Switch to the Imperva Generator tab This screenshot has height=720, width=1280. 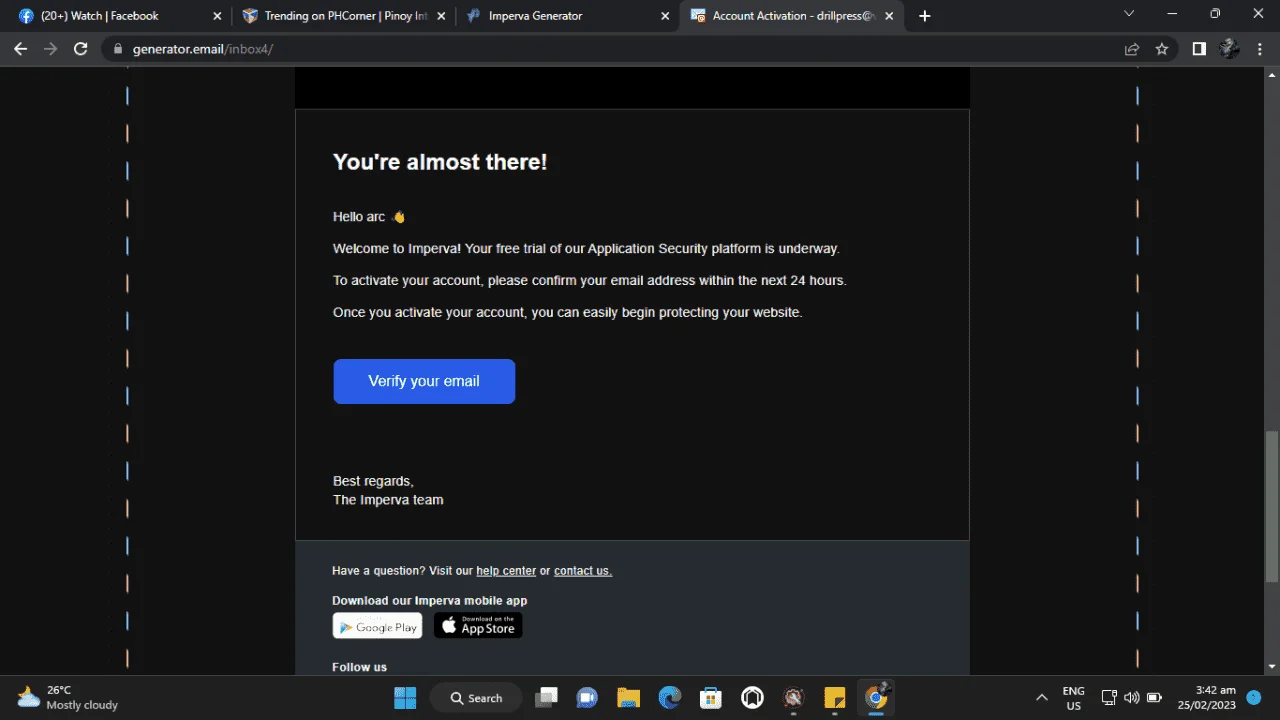pyautogui.click(x=567, y=16)
